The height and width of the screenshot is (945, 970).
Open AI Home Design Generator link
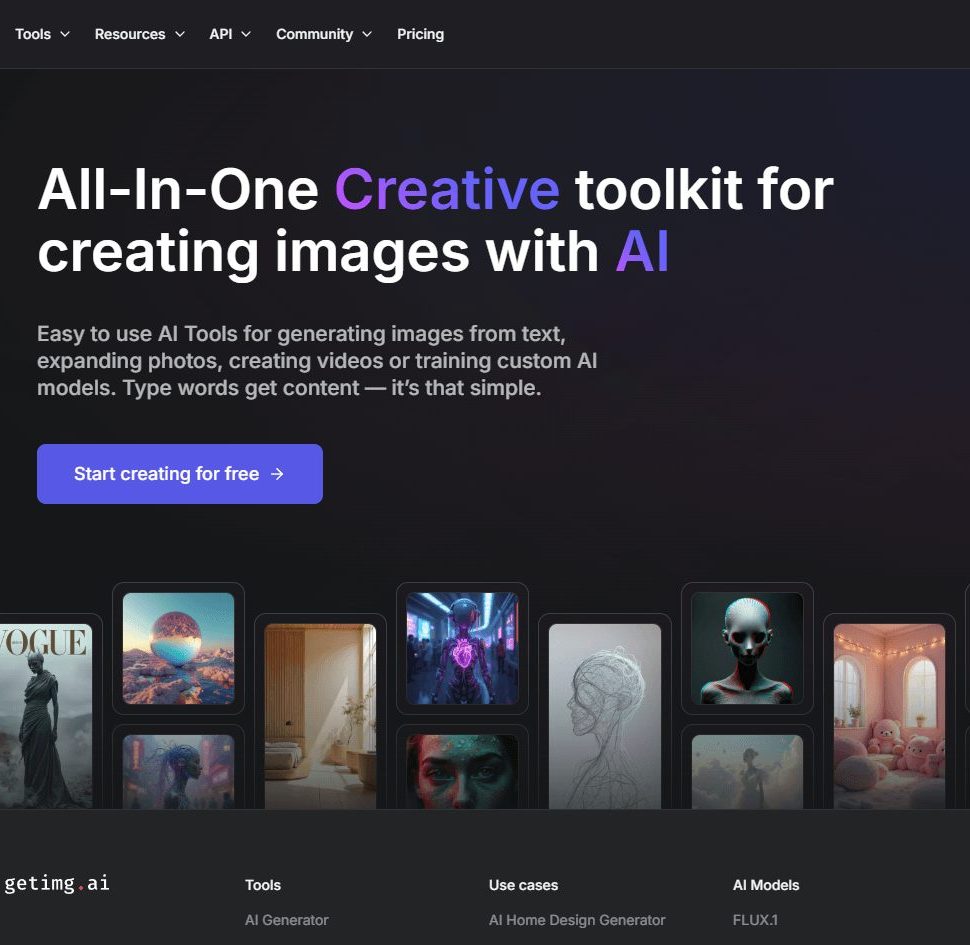point(576,920)
